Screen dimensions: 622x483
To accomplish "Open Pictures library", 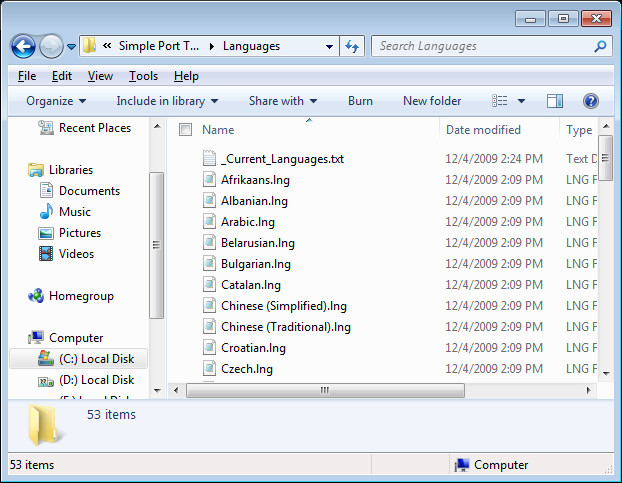I will [x=70, y=233].
